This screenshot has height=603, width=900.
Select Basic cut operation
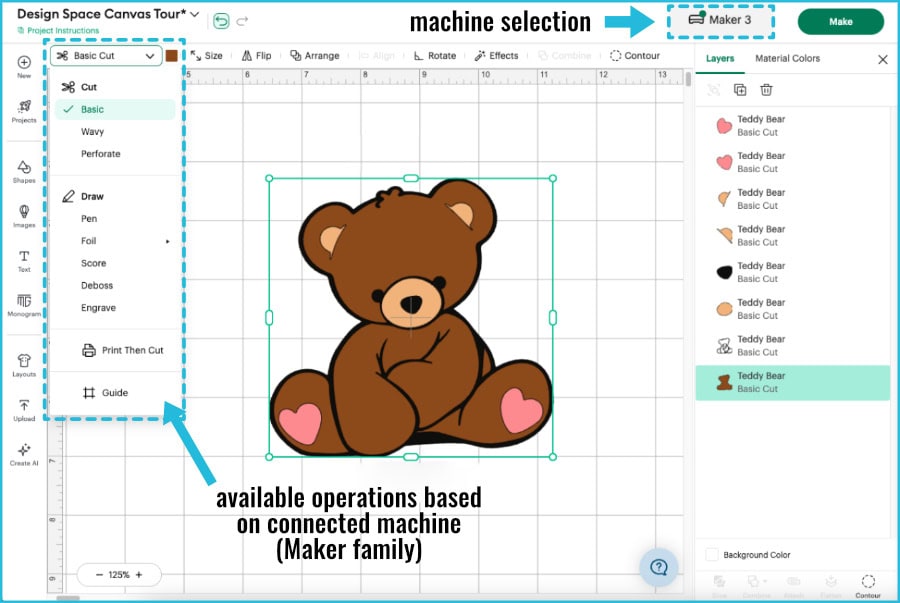coord(115,110)
